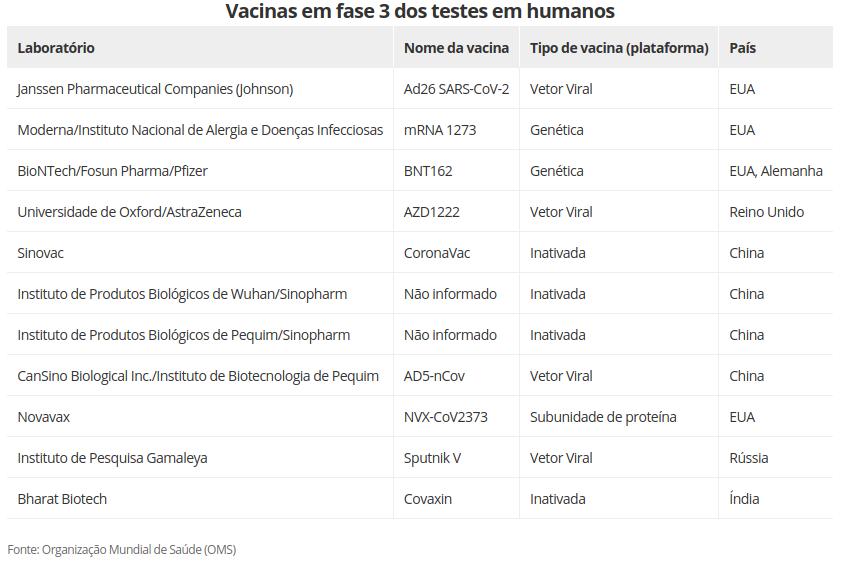Image resolution: width=843 pixels, height=563 pixels.
Task: Select the Sinovac laboratory cell
Action: [40, 253]
